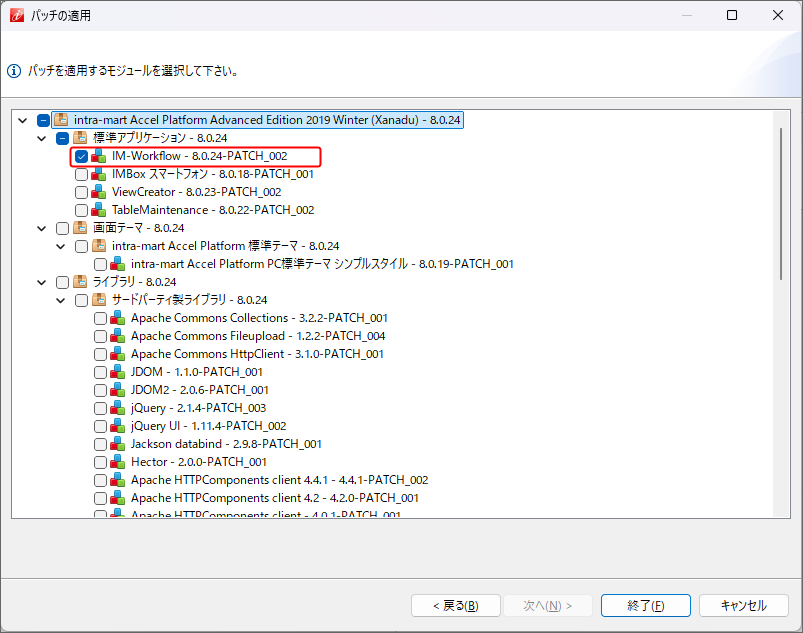Select the Apache HTTPComponents client 4.2 row
The width and height of the screenshot is (803, 633).
point(275,498)
